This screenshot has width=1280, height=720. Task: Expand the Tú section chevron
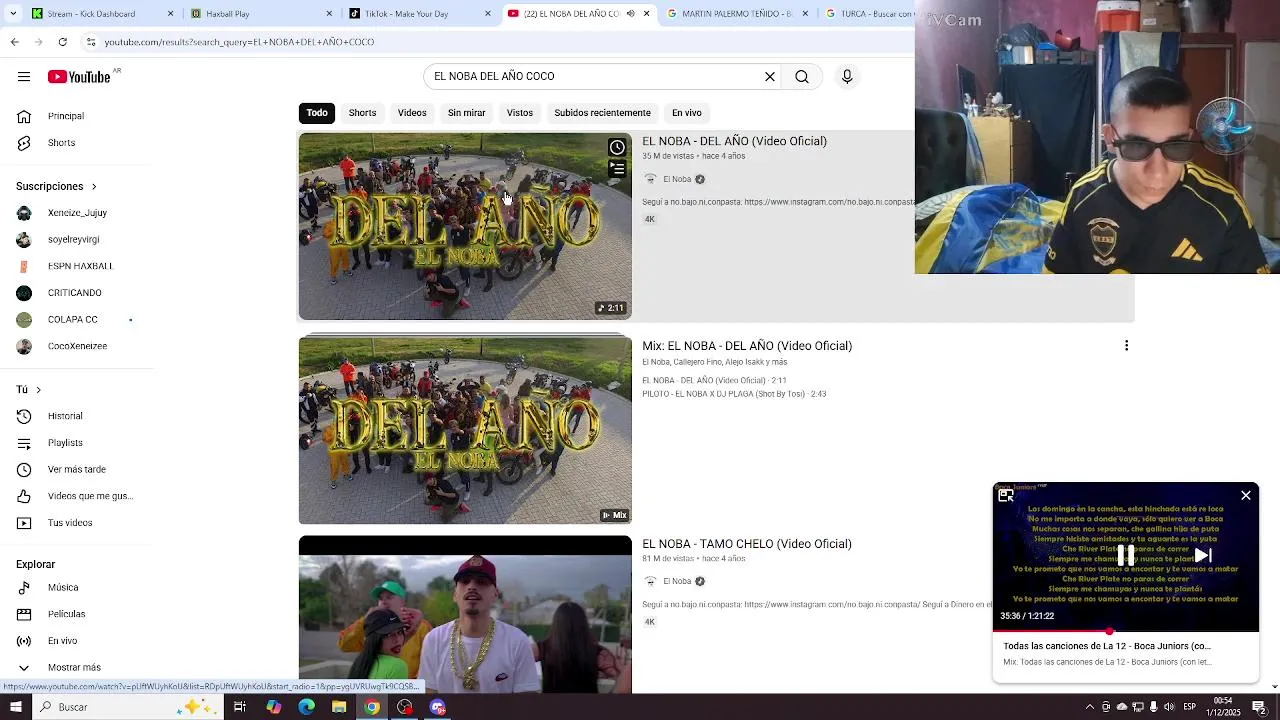click(x=38, y=390)
